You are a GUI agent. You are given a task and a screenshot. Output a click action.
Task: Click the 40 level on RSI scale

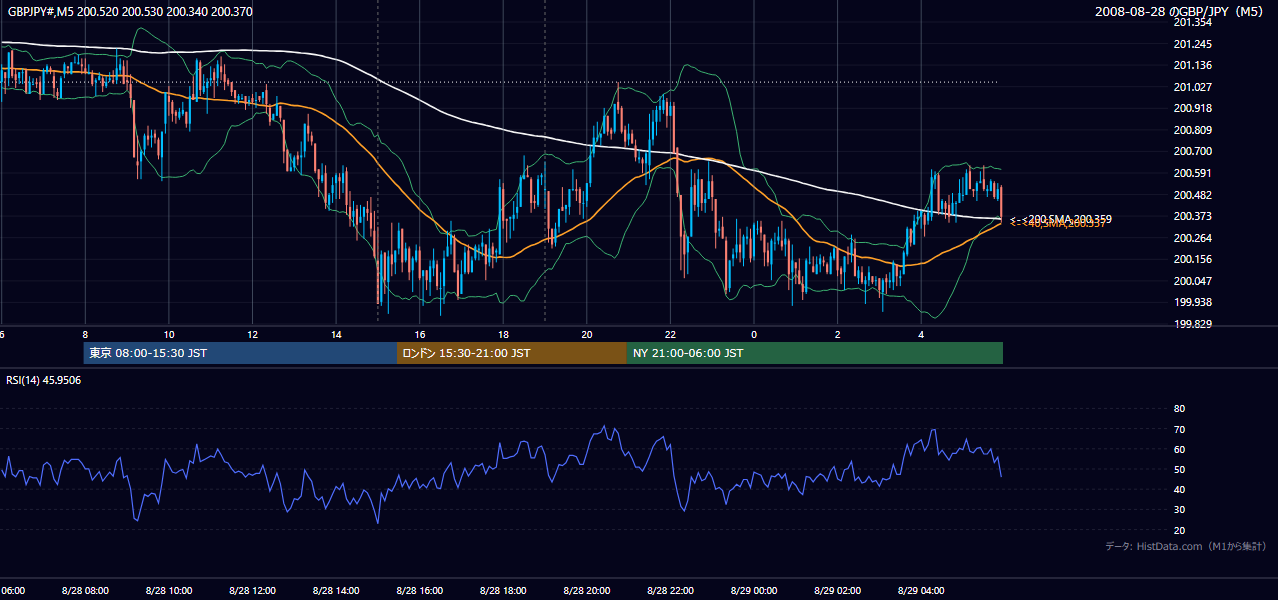click(x=1179, y=489)
